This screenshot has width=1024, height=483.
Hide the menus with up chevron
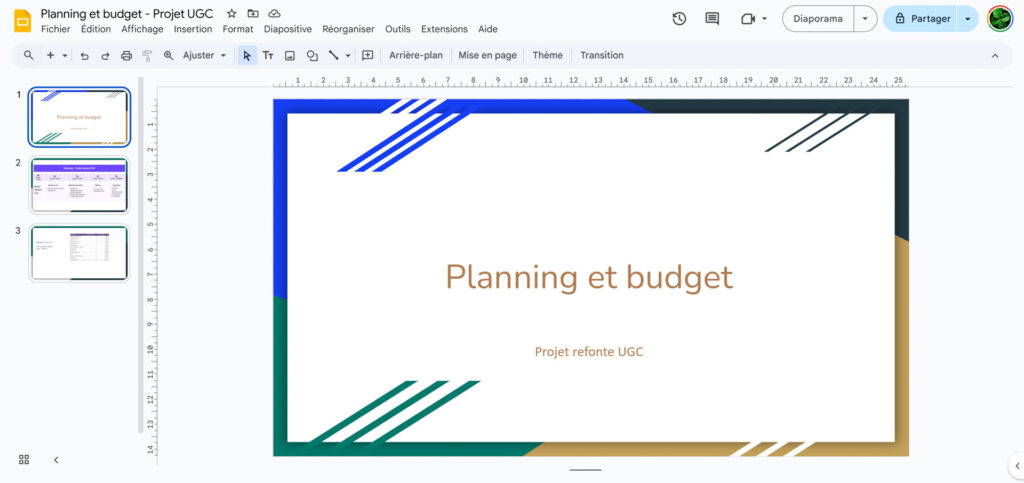(995, 55)
